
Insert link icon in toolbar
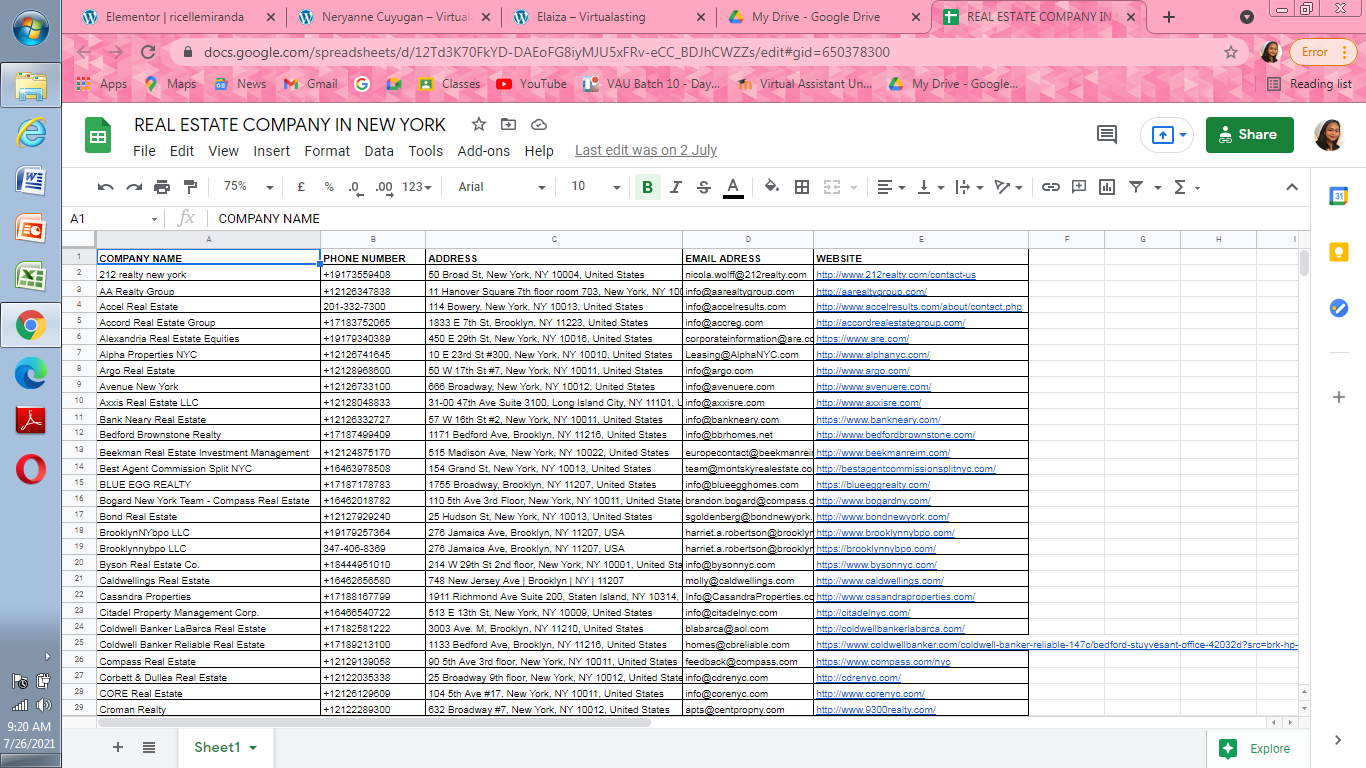pyautogui.click(x=1050, y=187)
